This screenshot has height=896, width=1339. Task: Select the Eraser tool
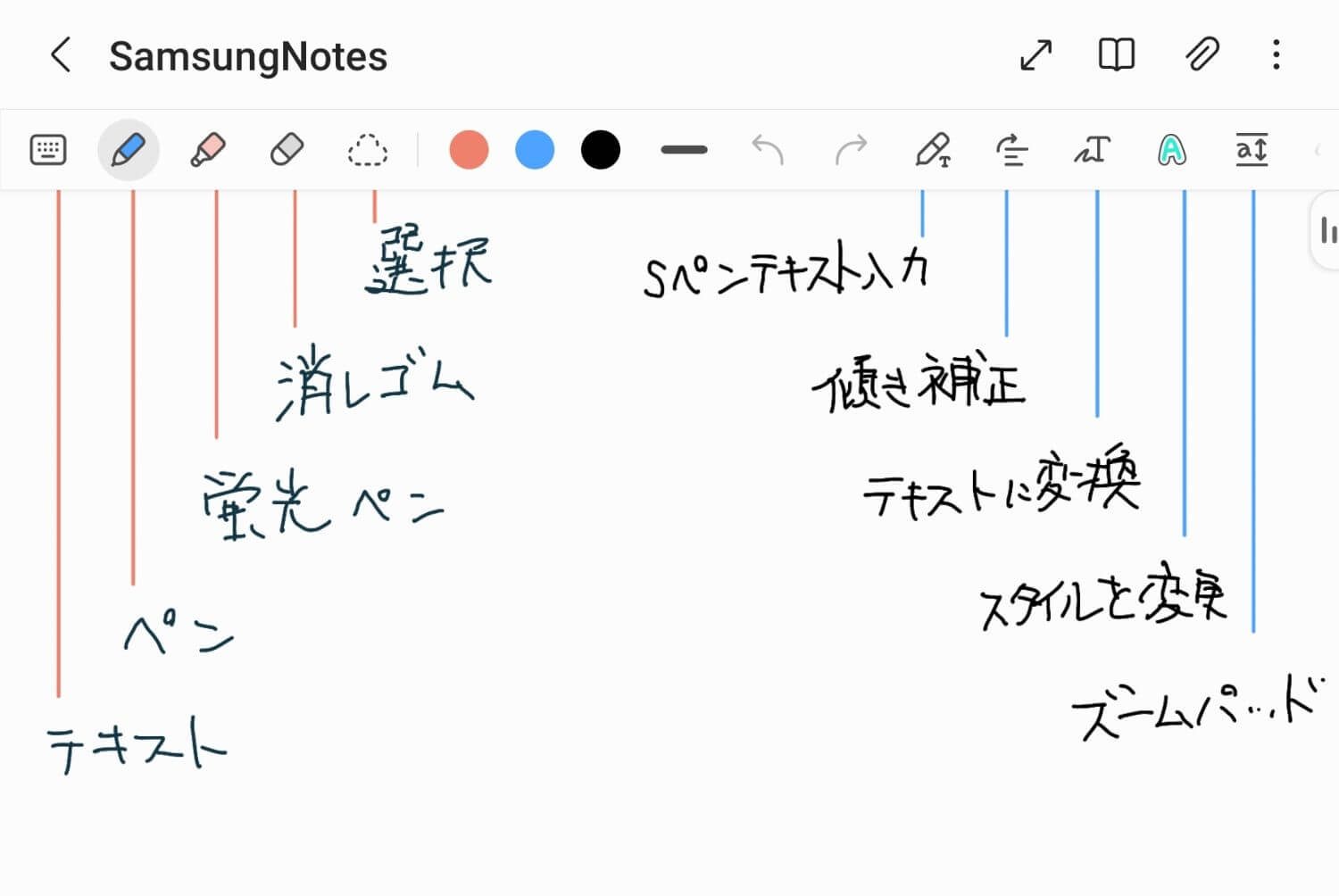(287, 150)
